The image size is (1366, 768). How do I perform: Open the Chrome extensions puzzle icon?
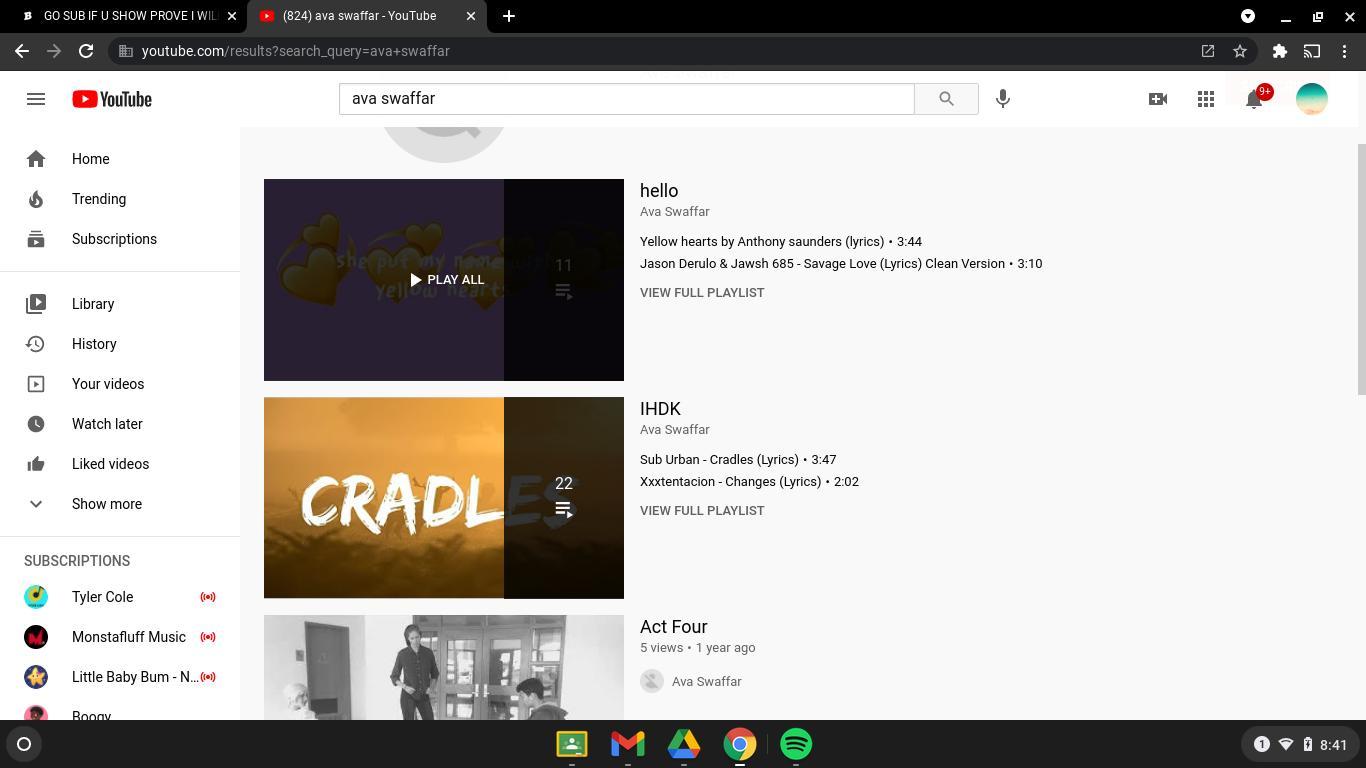pos(1280,51)
